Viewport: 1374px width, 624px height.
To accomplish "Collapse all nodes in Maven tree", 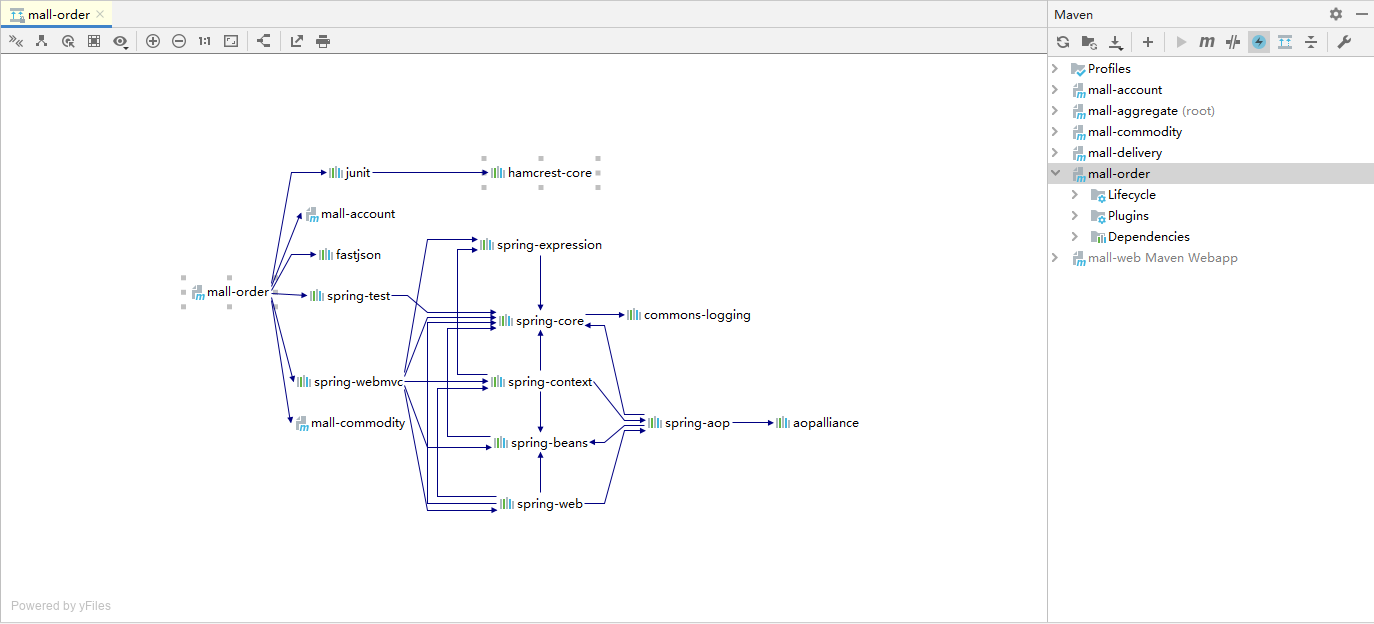I will click(1311, 42).
